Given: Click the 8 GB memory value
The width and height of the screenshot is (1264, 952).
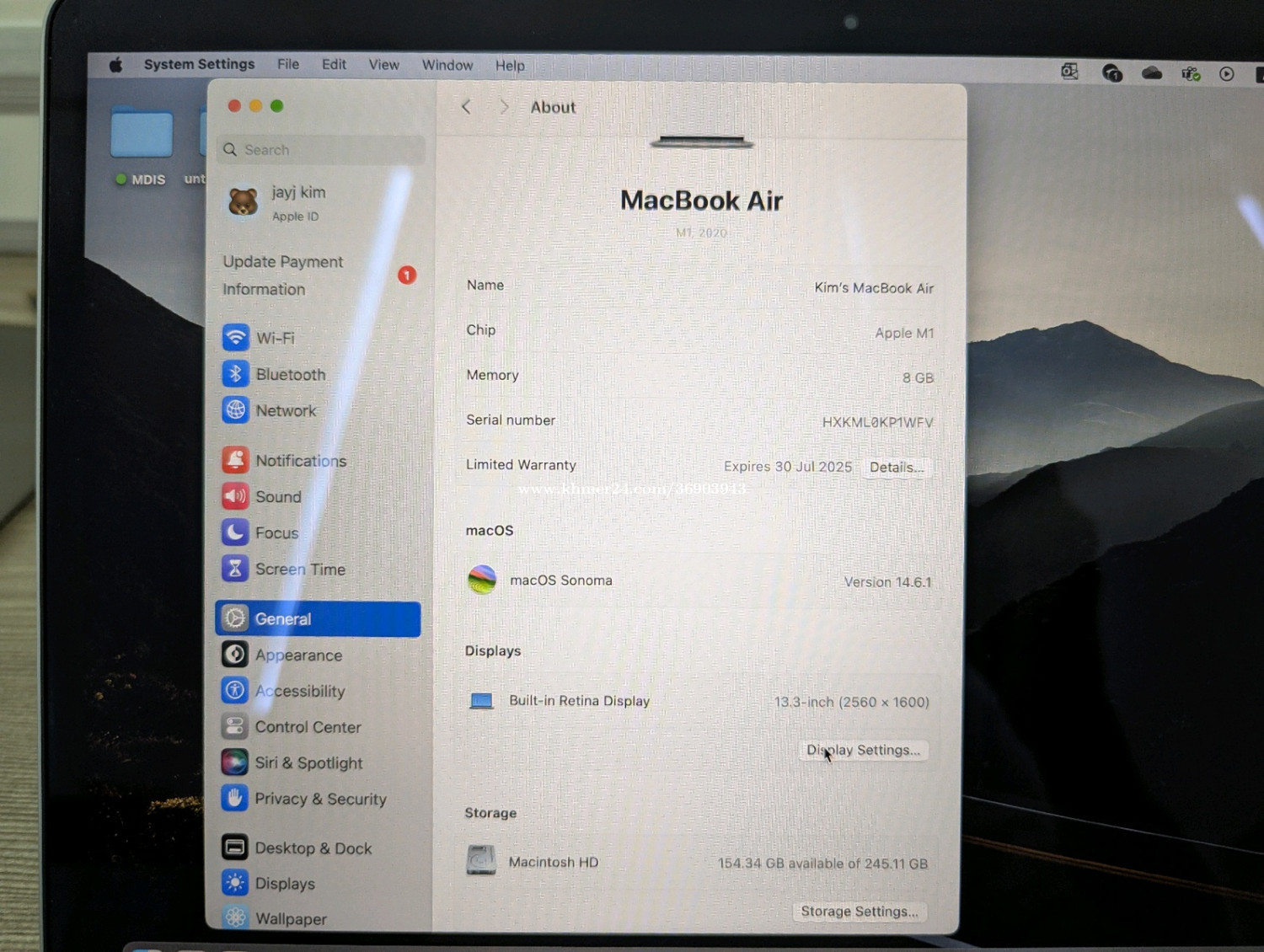Looking at the screenshot, I should [918, 377].
